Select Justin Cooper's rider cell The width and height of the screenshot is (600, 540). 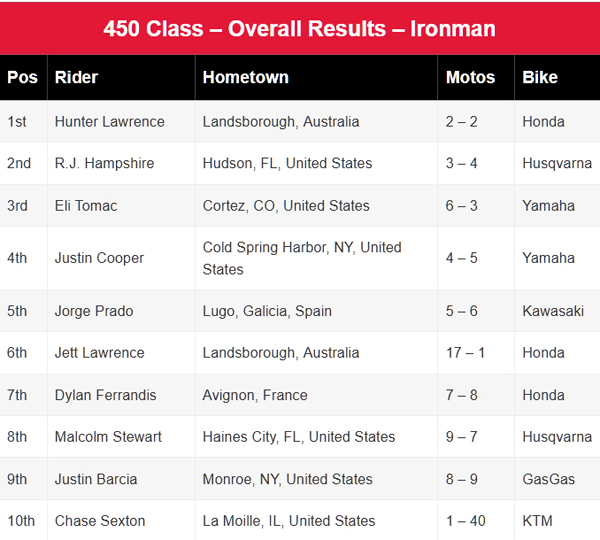pos(99,258)
